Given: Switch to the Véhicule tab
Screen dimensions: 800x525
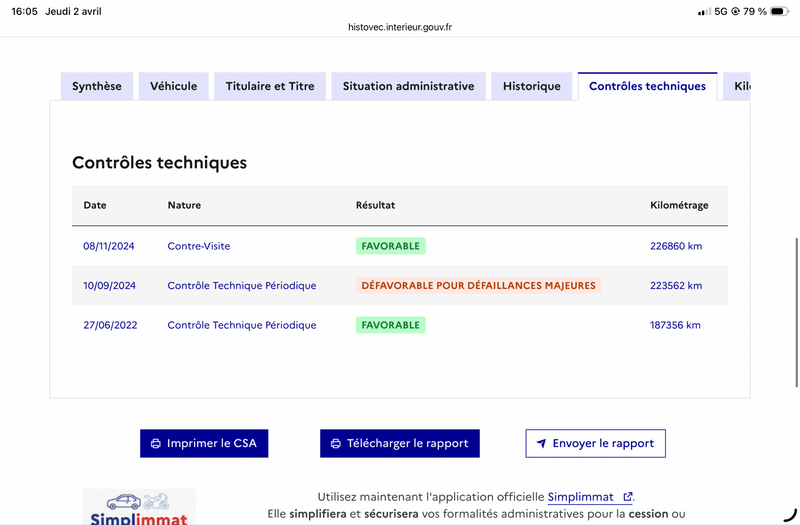Looking at the screenshot, I should tap(173, 86).
